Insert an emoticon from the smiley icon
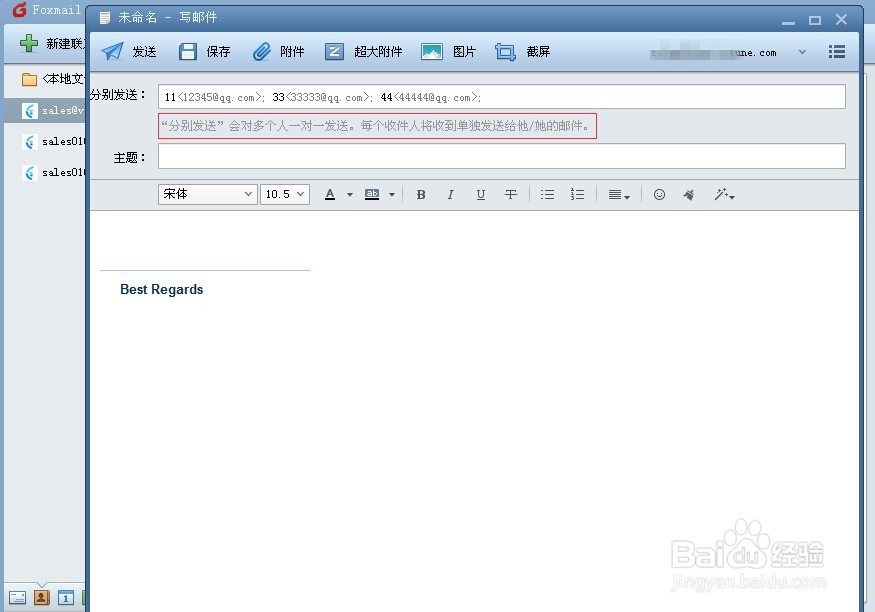Image resolution: width=875 pixels, height=612 pixels. pyautogui.click(x=659, y=194)
